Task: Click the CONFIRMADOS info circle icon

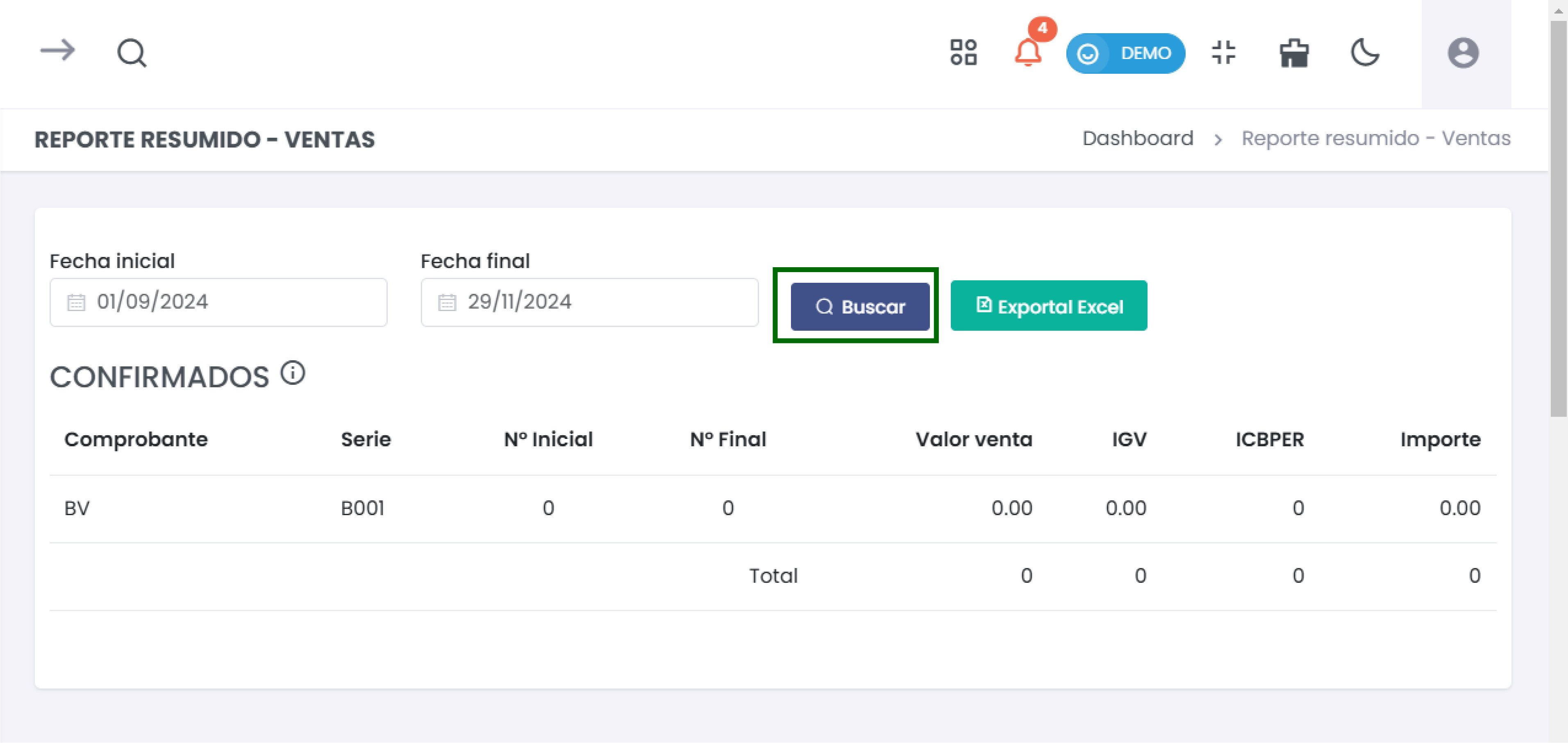Action: coord(293,373)
